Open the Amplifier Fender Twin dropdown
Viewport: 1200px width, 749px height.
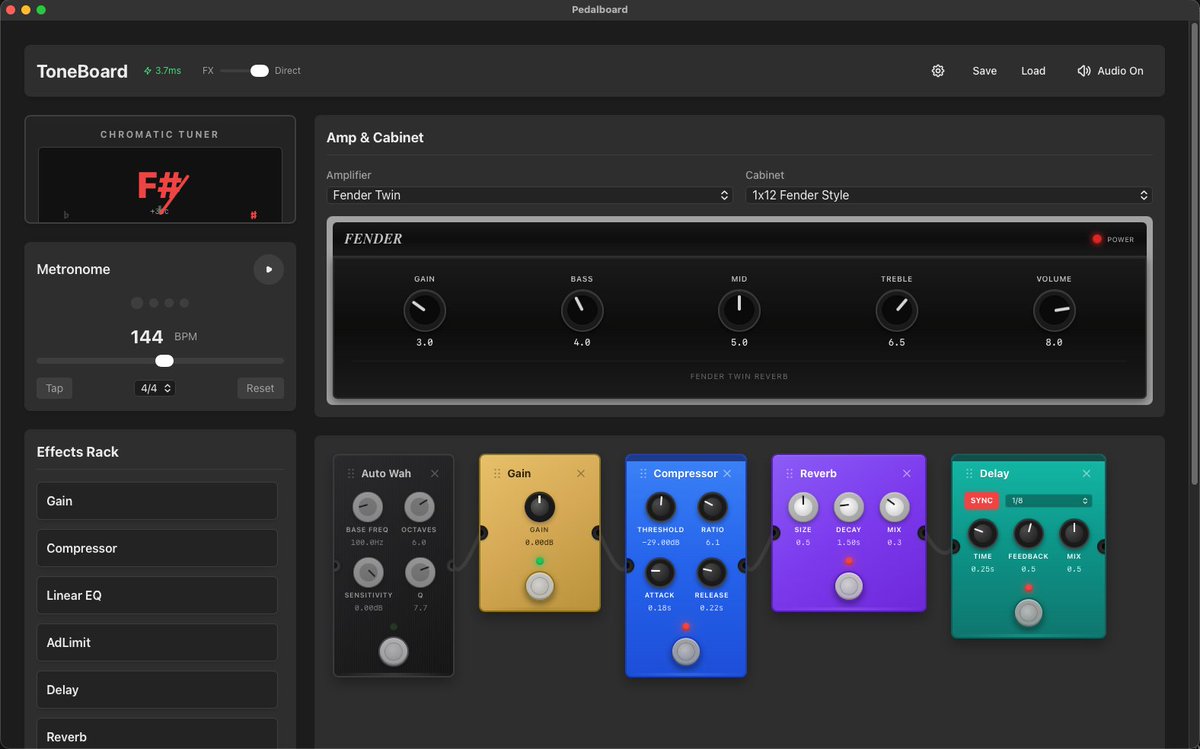point(530,195)
